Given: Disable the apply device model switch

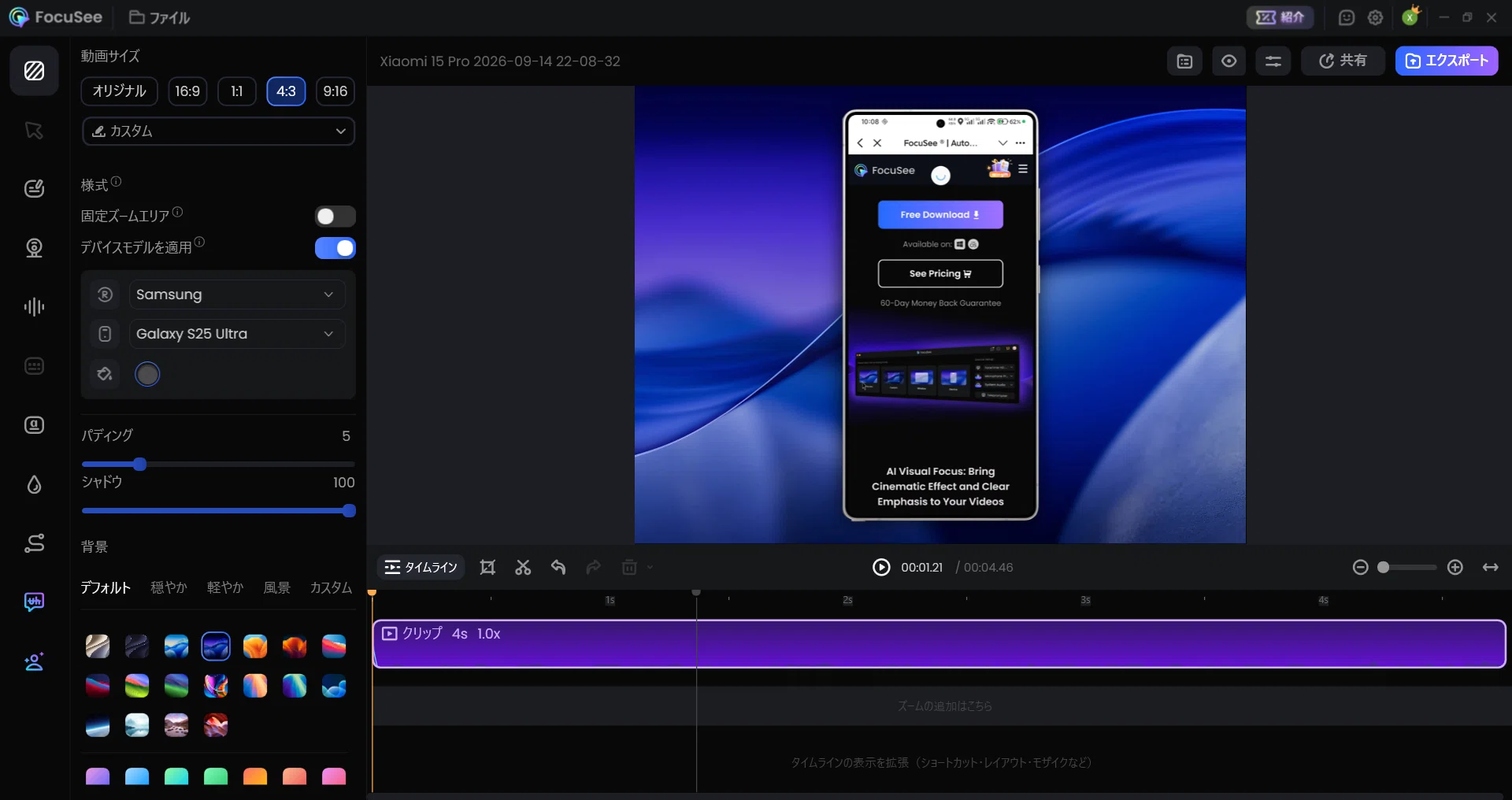Looking at the screenshot, I should (335, 248).
